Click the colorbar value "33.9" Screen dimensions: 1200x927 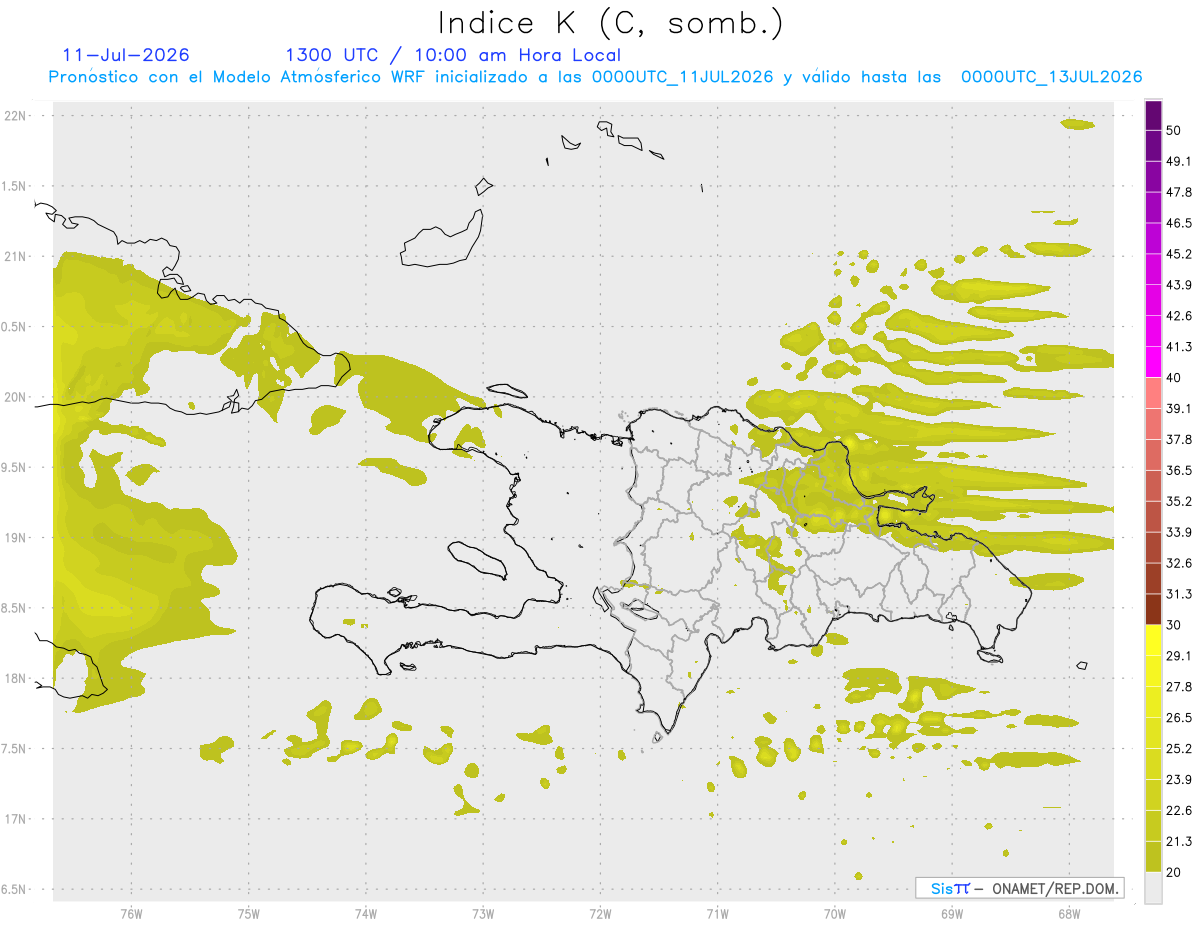(1179, 532)
